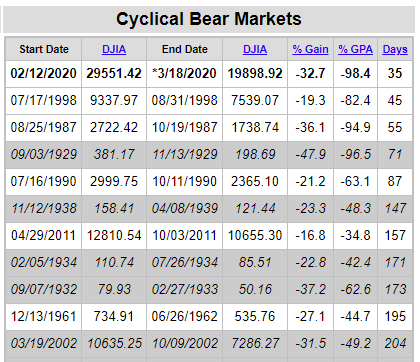Open the Days column header link
Image resolution: width=420 pixels, height=362 pixels.
click(395, 49)
